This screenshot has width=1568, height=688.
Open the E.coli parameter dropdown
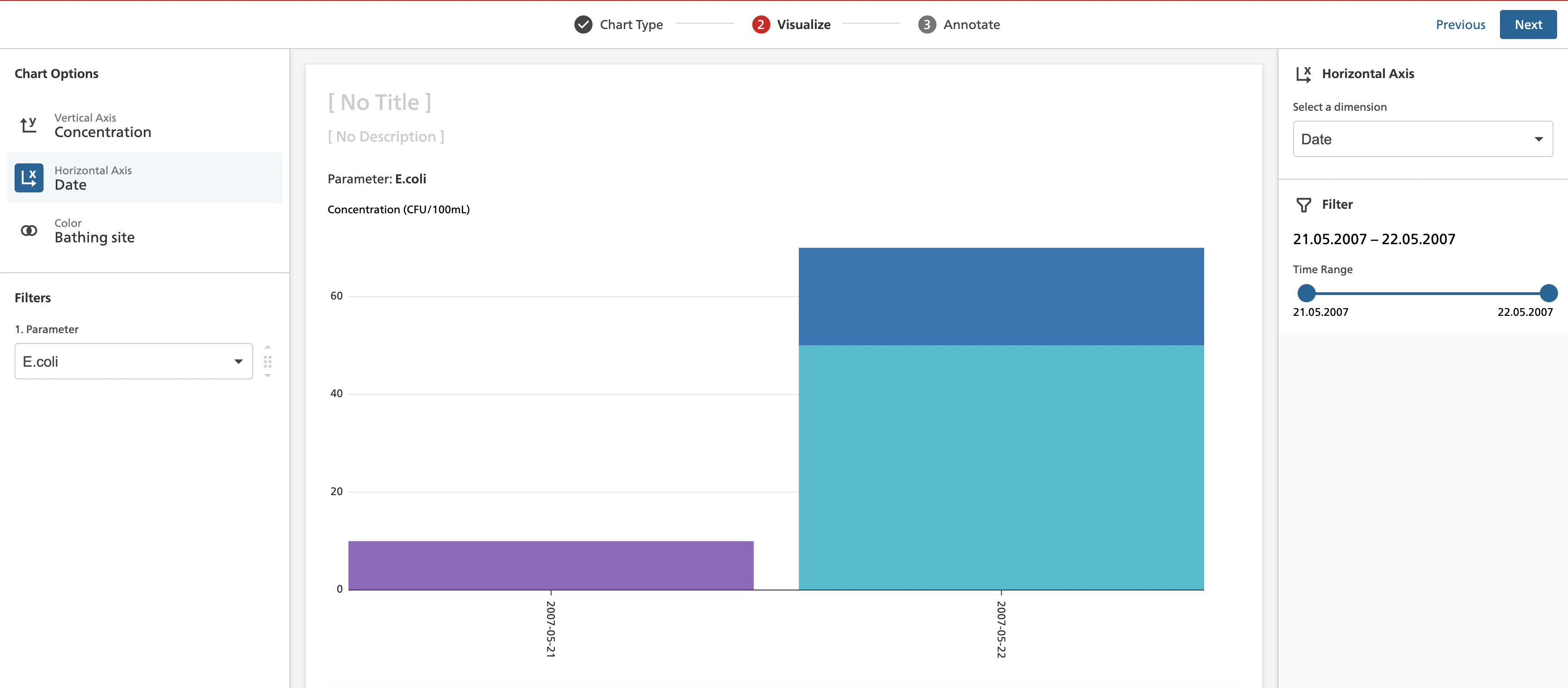[x=133, y=362]
